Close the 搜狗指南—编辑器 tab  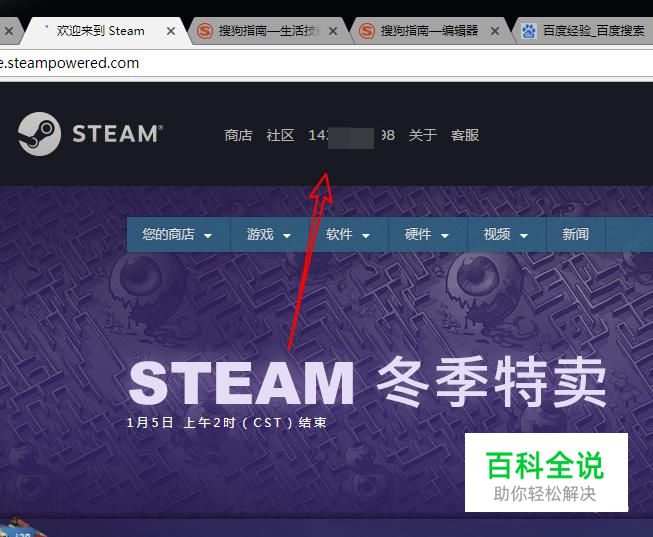(495, 31)
